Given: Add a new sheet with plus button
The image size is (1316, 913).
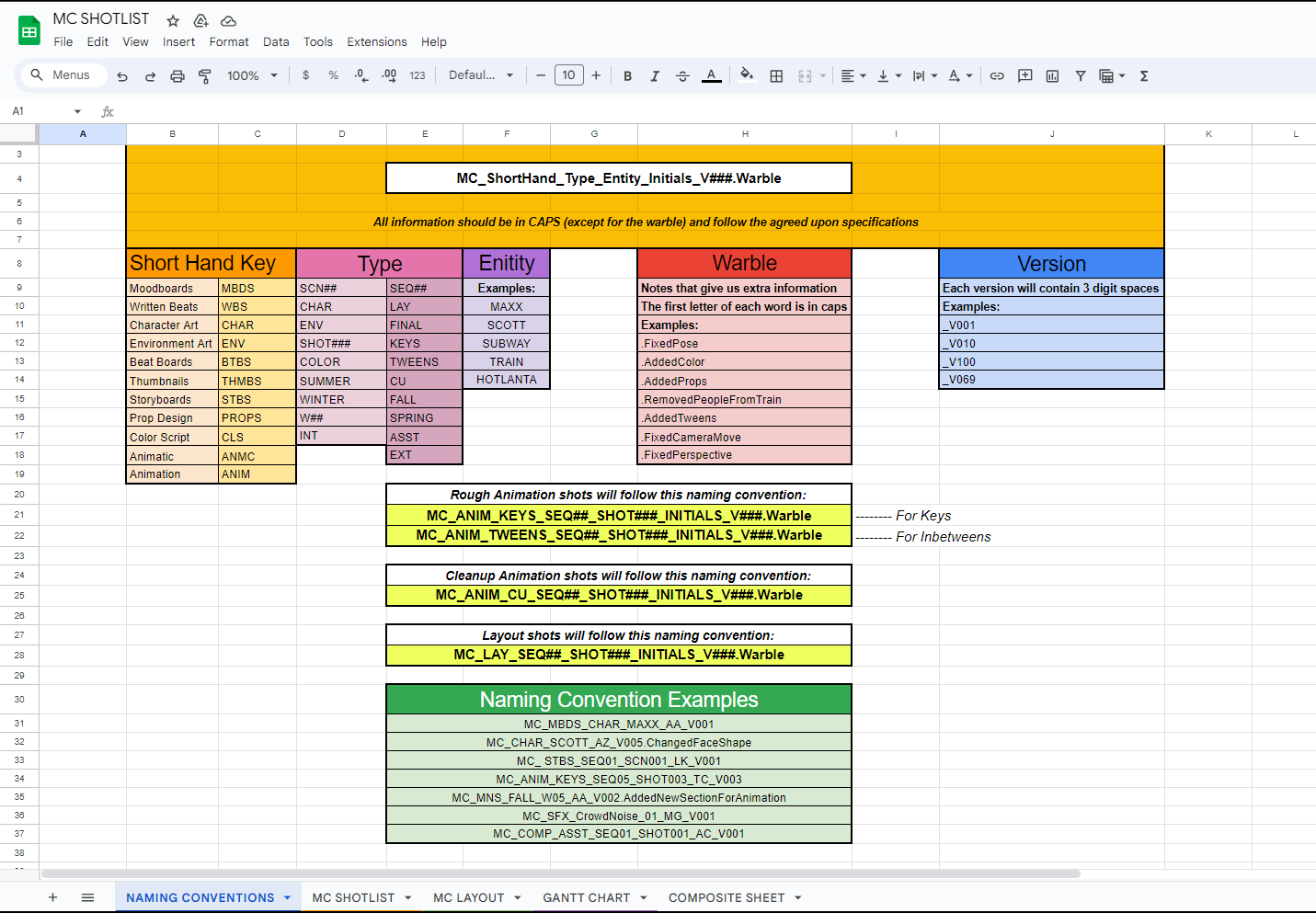Looking at the screenshot, I should 52,897.
